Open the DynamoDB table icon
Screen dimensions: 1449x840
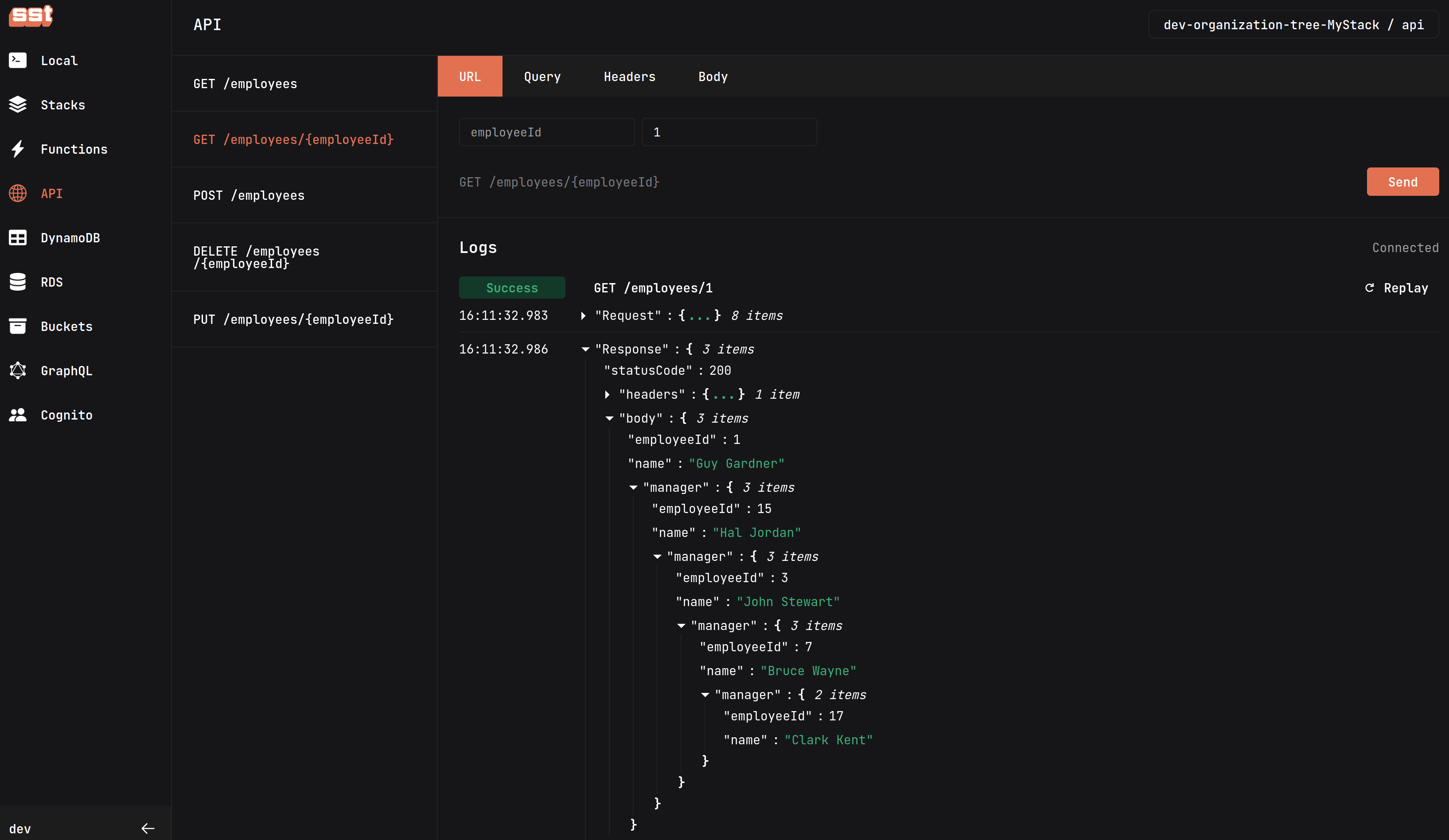[x=18, y=237]
